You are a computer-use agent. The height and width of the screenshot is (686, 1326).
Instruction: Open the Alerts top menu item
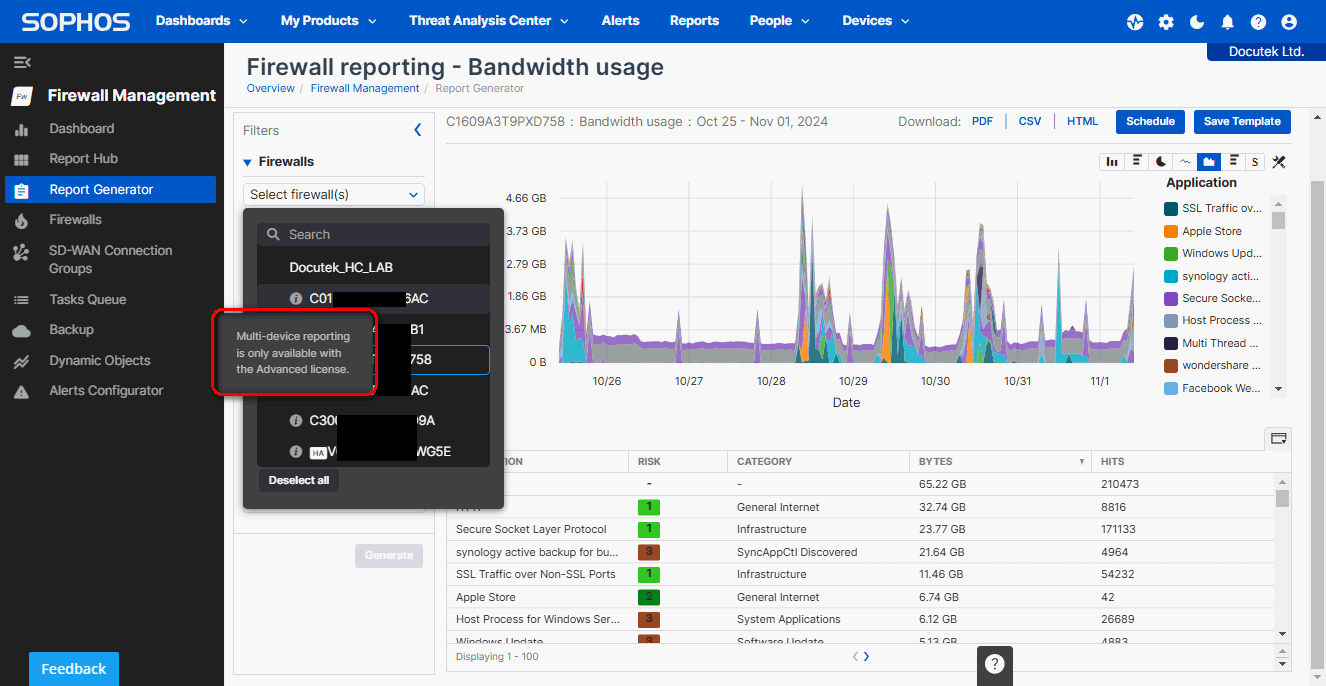pos(621,21)
